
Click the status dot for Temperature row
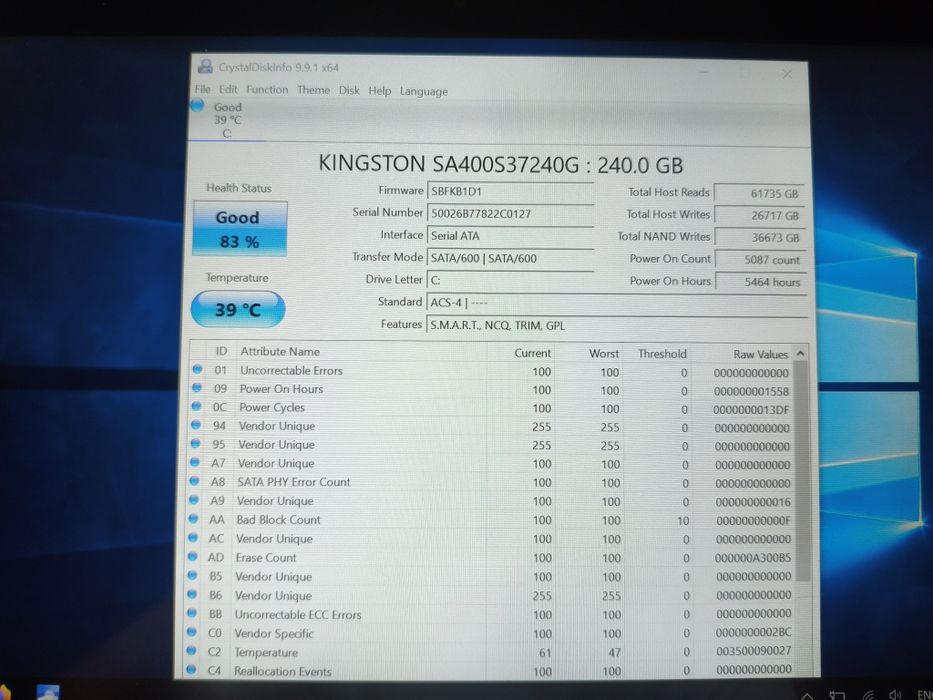point(190,651)
